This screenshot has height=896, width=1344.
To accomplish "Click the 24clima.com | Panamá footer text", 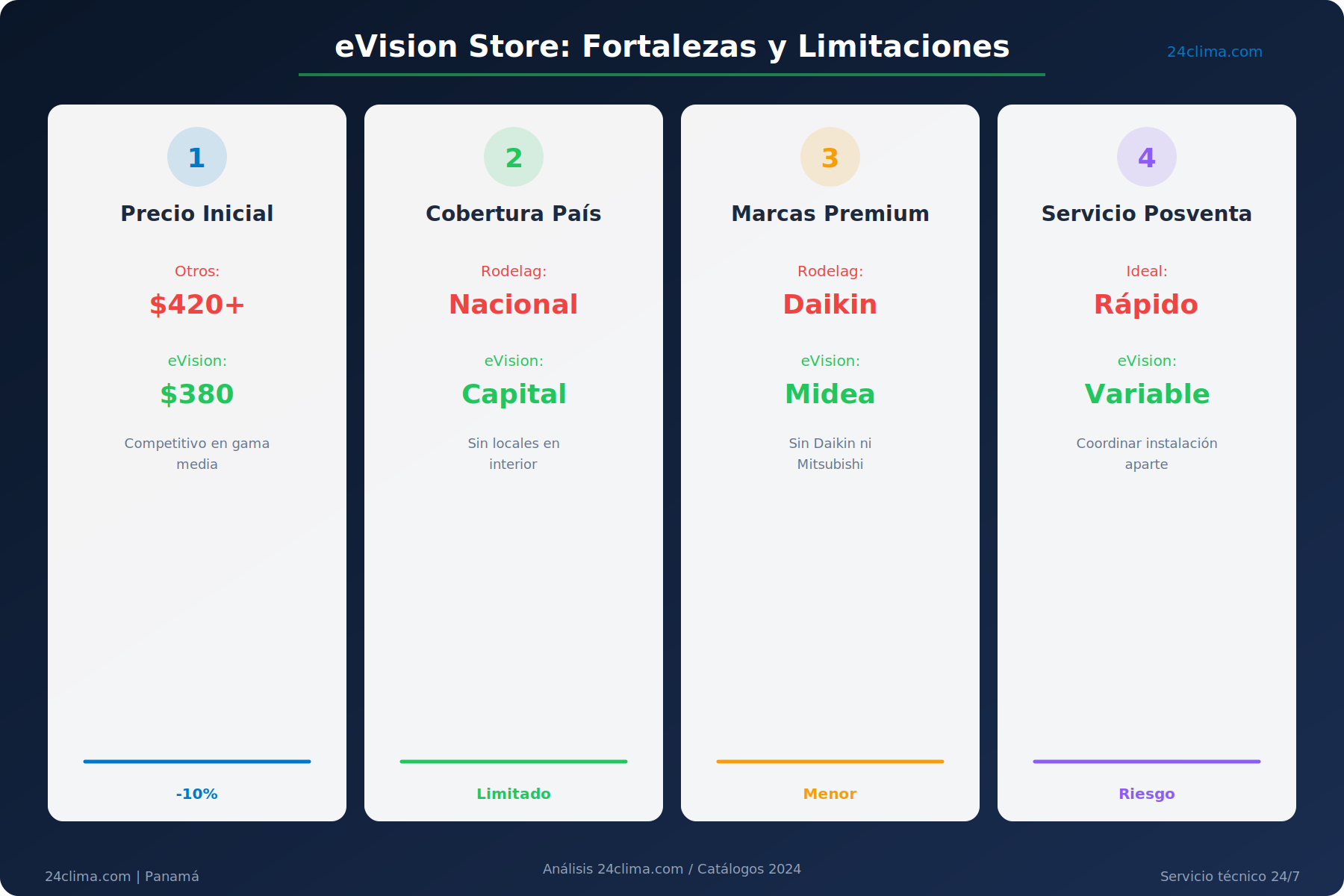I will coord(122,877).
